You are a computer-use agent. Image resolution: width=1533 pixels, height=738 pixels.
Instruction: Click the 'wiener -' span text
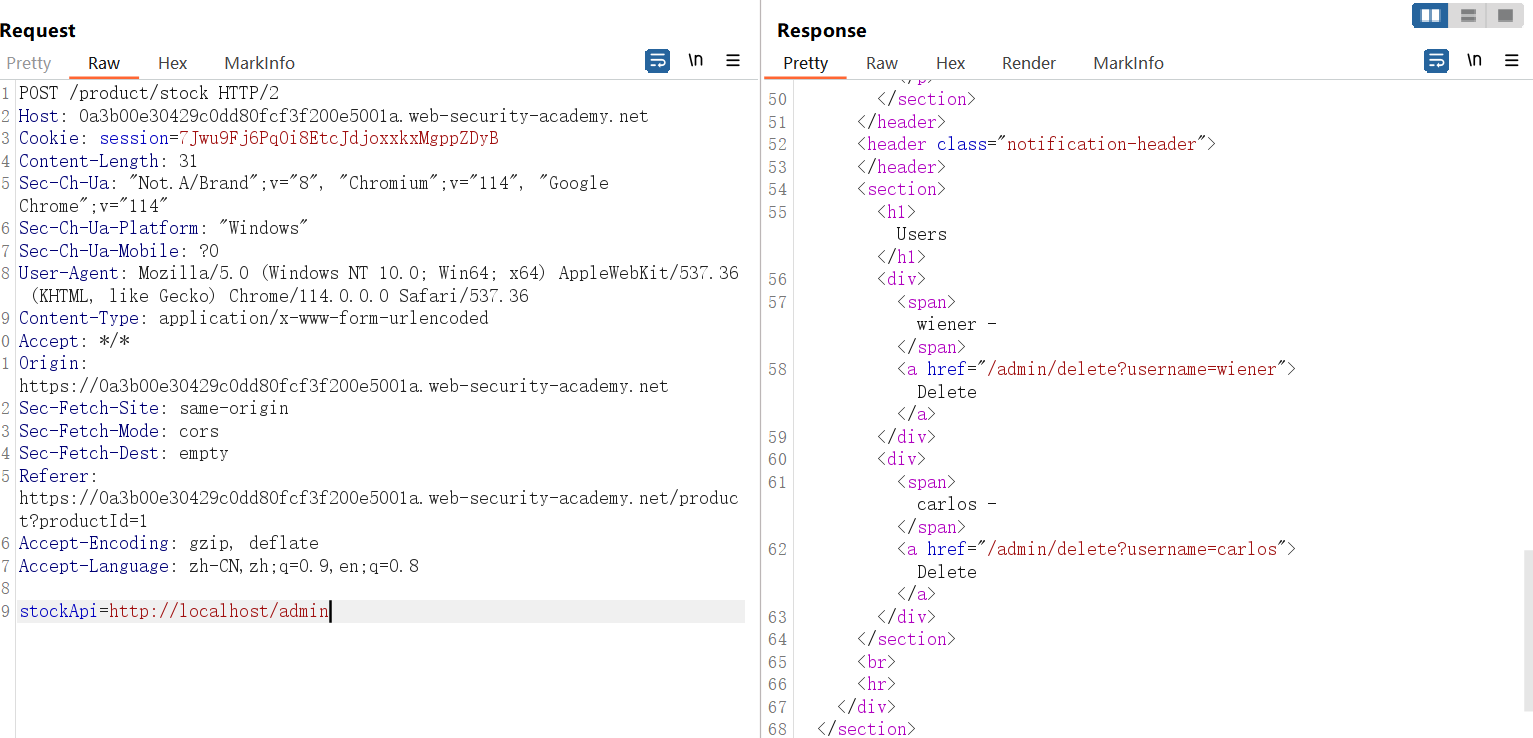pos(956,324)
